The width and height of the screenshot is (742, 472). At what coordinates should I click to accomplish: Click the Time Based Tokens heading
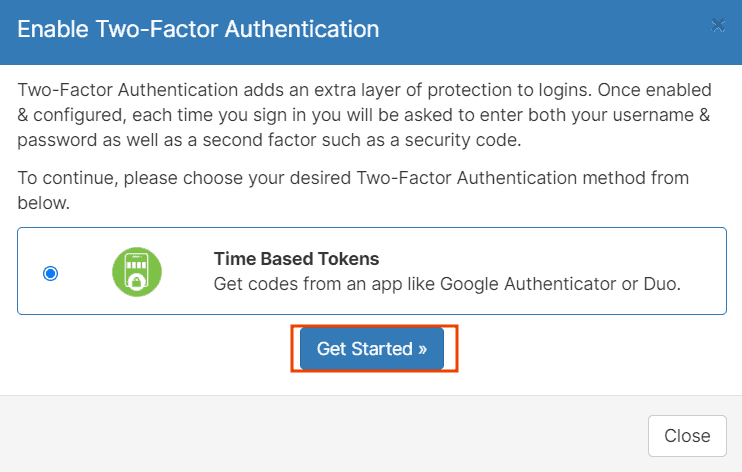click(x=296, y=259)
